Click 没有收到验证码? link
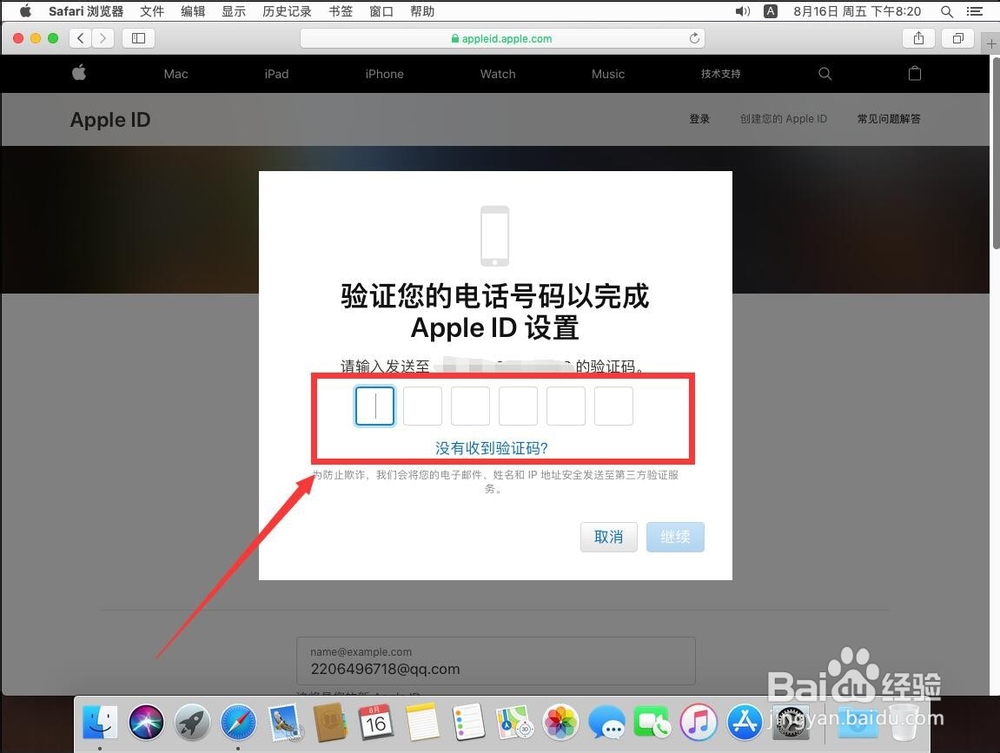This screenshot has width=1000, height=753. (492, 448)
